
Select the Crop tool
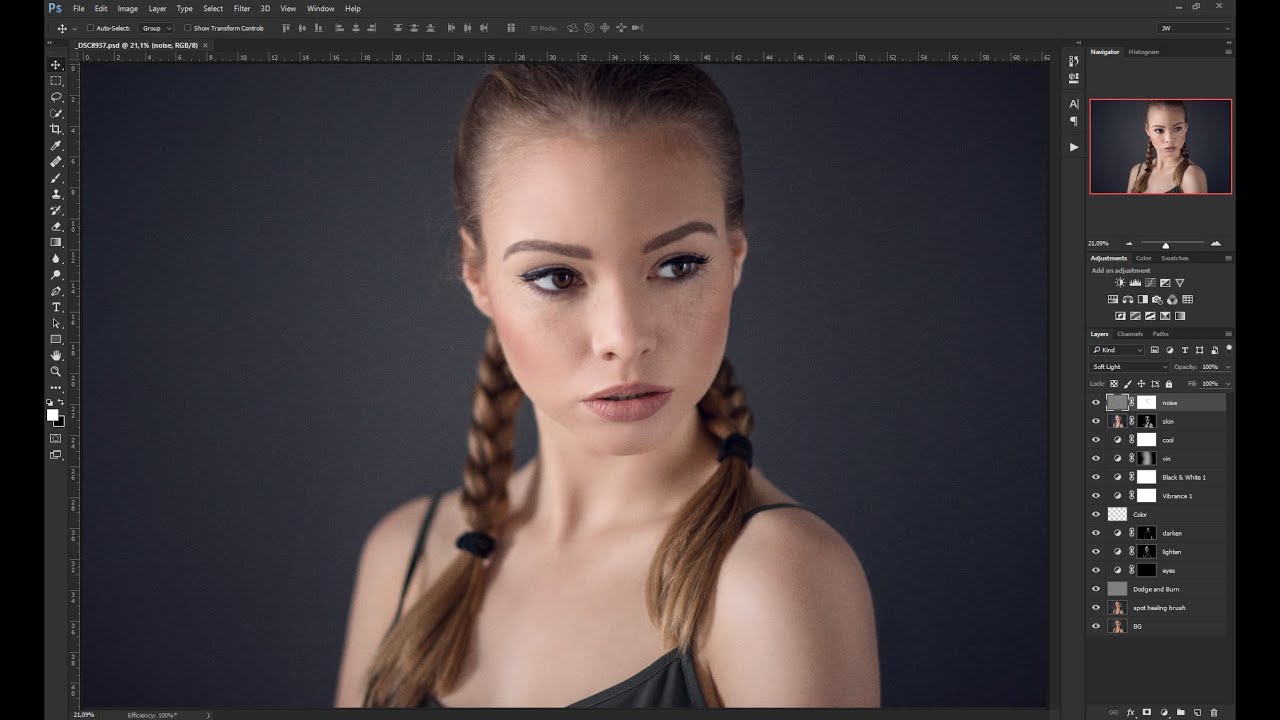(x=56, y=129)
